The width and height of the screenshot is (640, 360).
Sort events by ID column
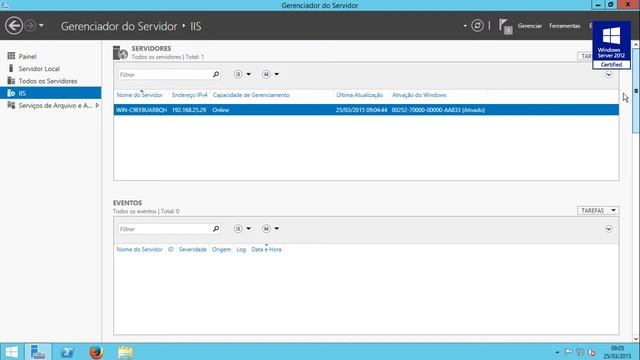pyautogui.click(x=171, y=249)
